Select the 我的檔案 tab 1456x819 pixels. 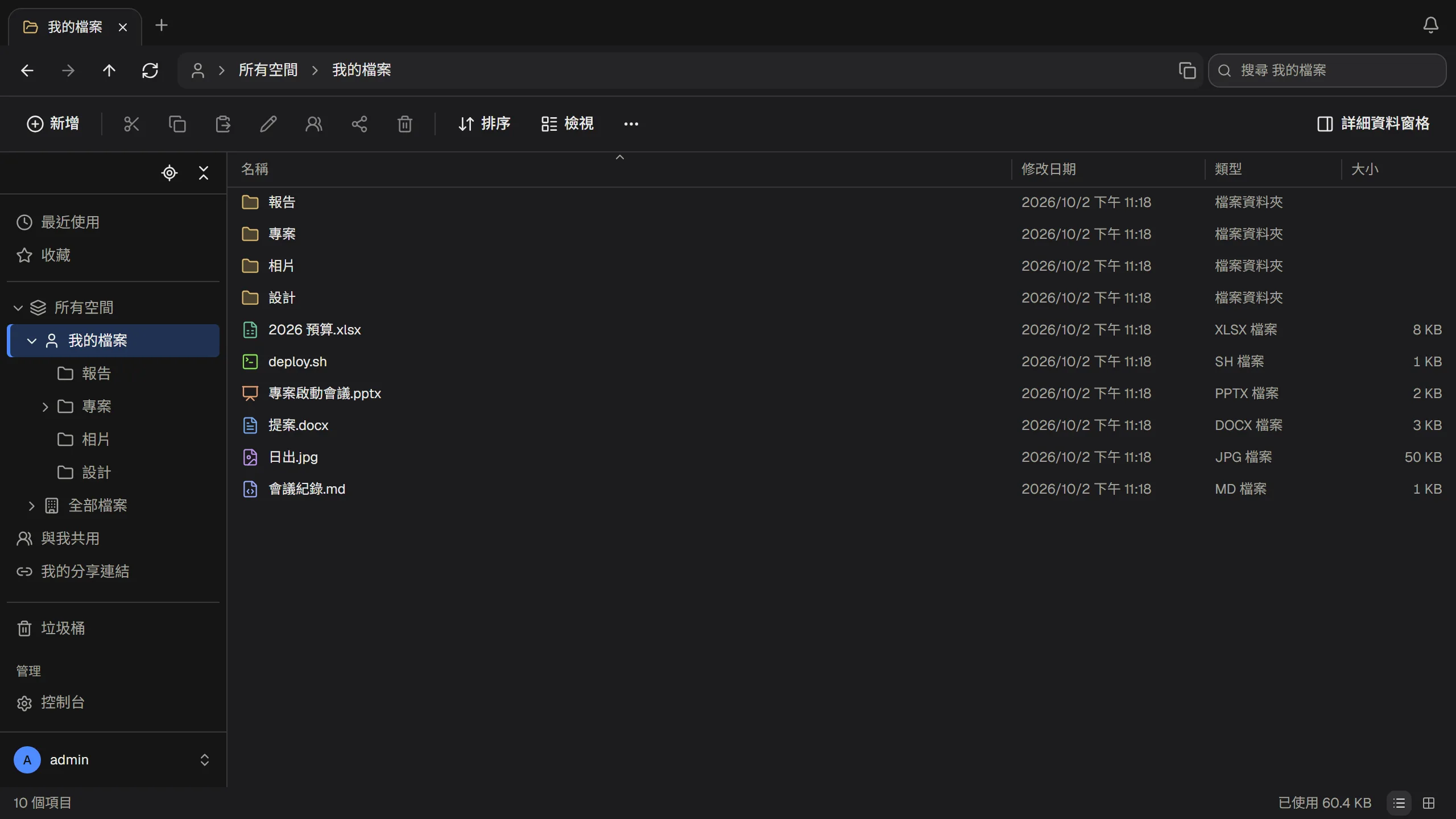click(75, 27)
